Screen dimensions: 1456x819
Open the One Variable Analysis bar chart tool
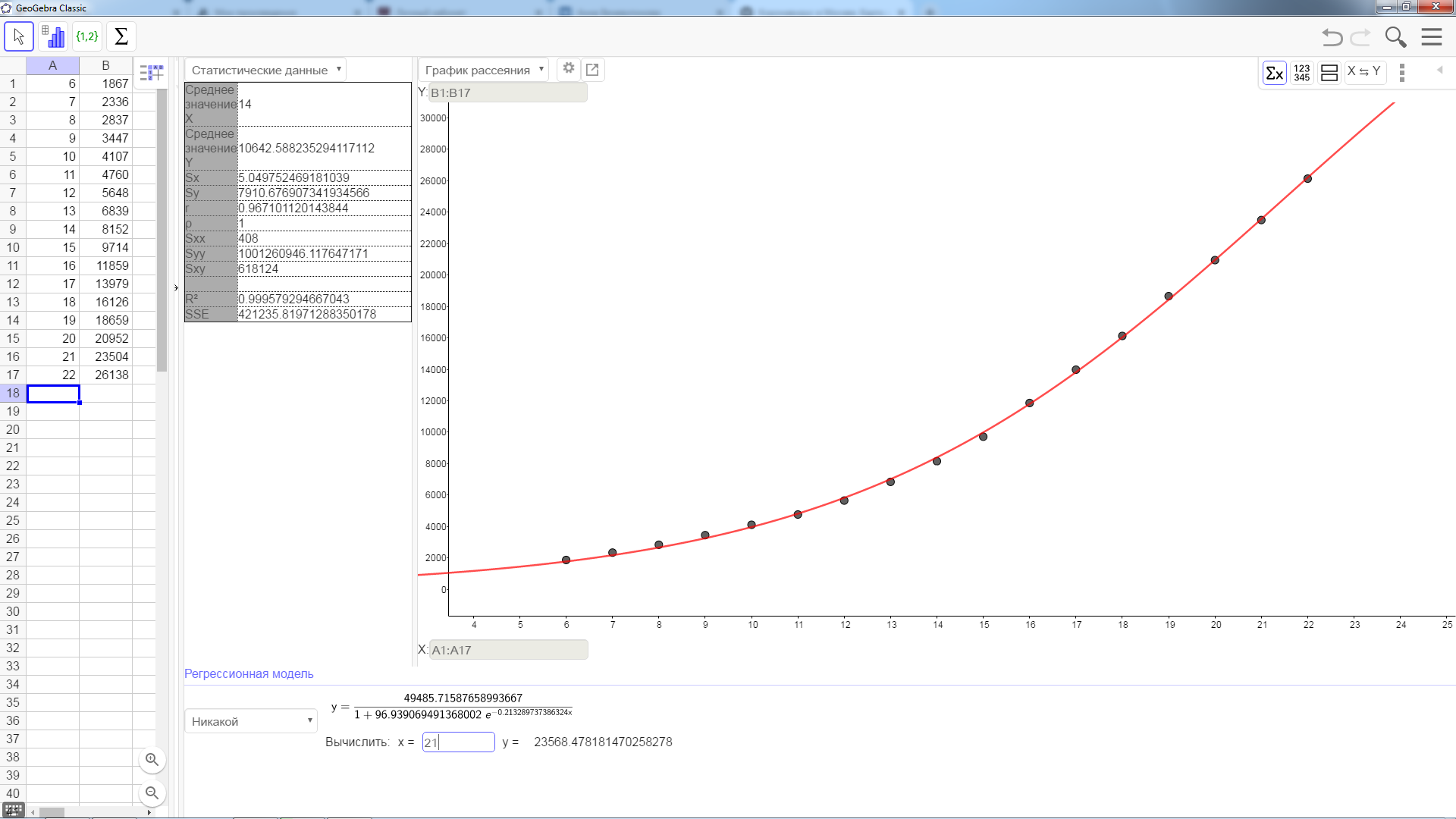click(x=53, y=36)
